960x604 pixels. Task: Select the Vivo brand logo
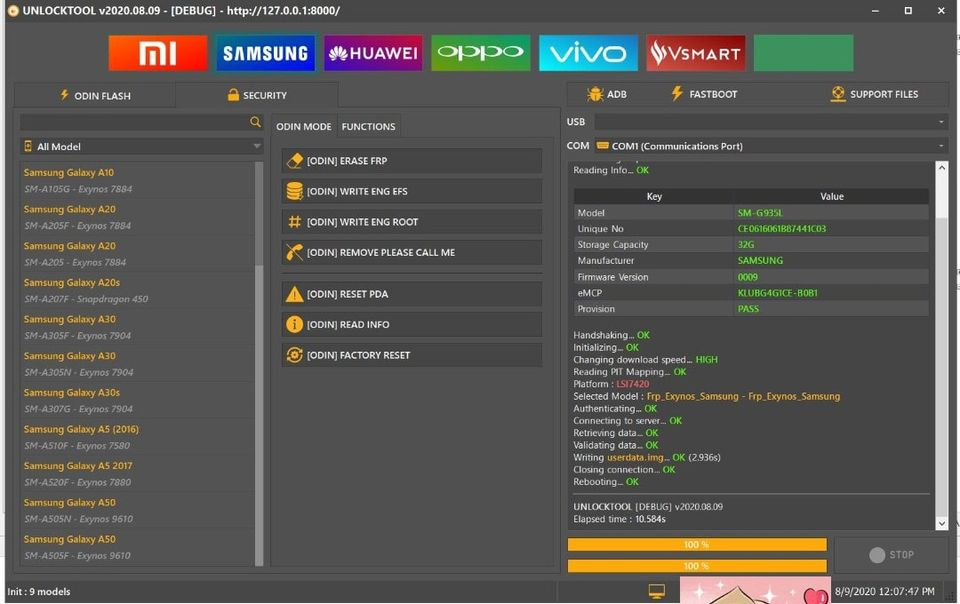588,53
